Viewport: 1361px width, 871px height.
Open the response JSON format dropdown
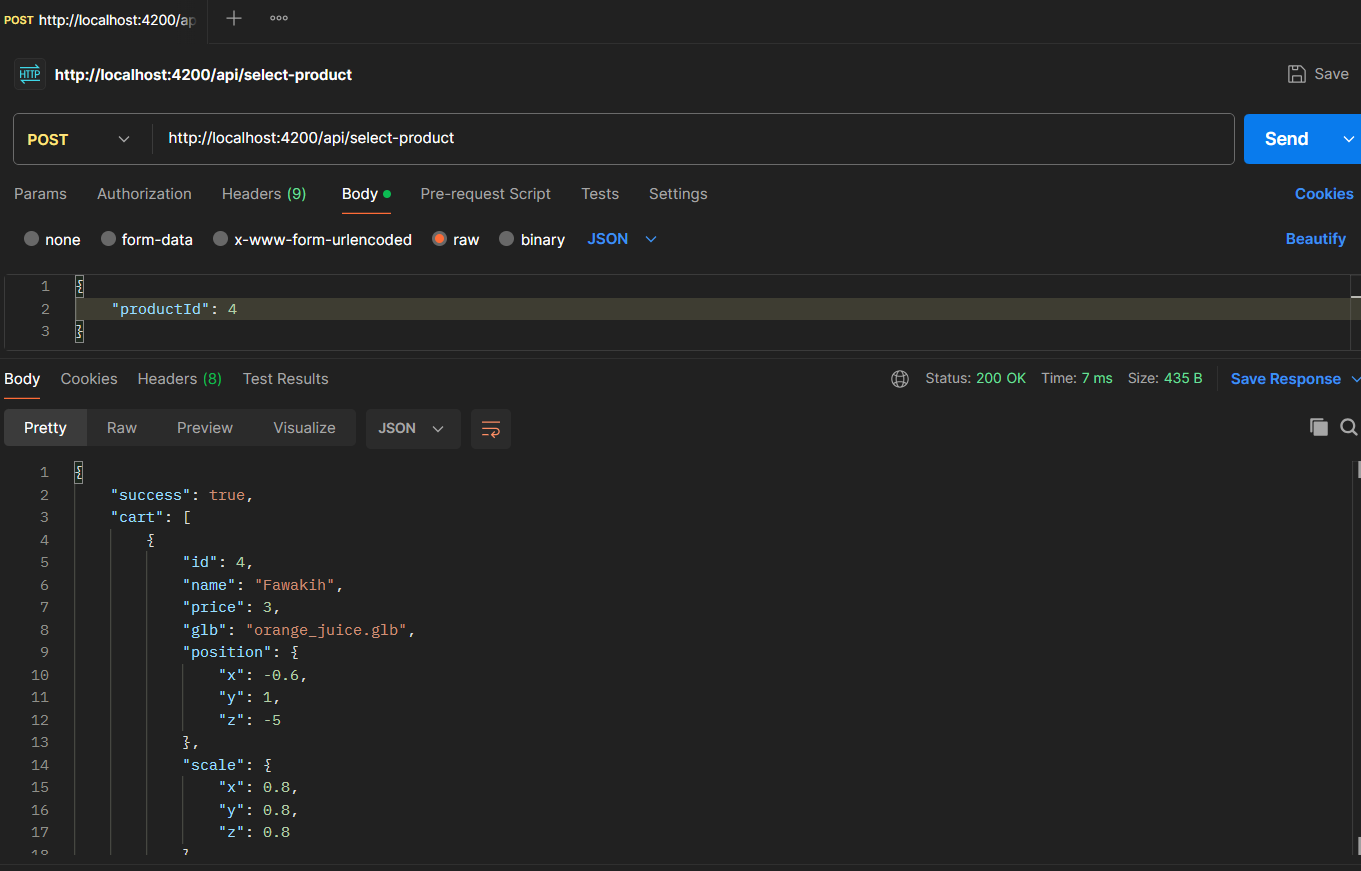412,428
